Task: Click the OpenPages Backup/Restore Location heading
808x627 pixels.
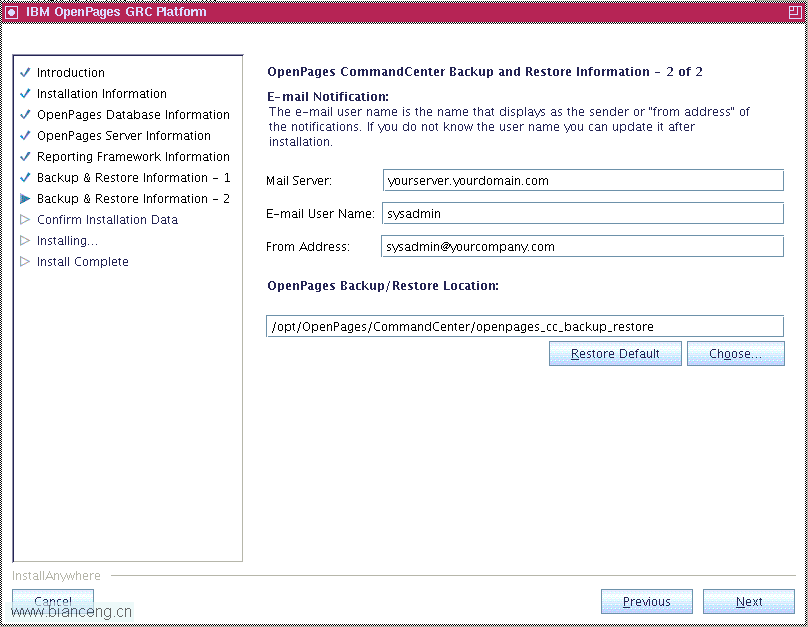Action: [383, 285]
